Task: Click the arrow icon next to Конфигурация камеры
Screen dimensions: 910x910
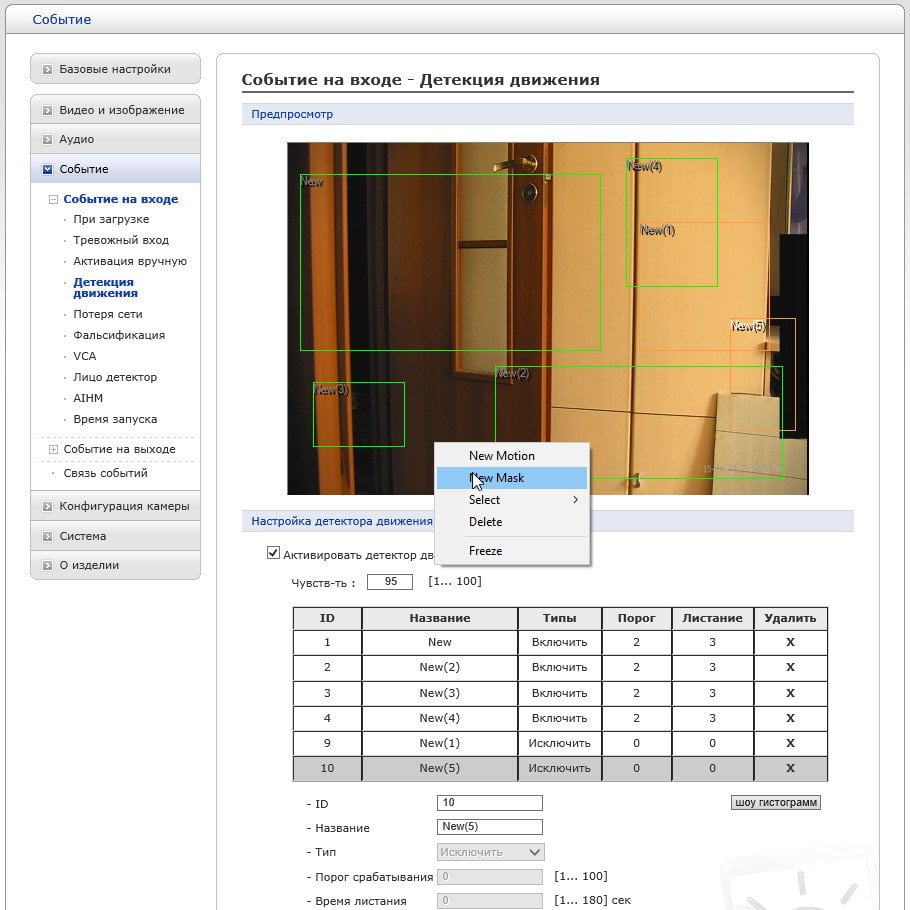Action: tap(48, 507)
